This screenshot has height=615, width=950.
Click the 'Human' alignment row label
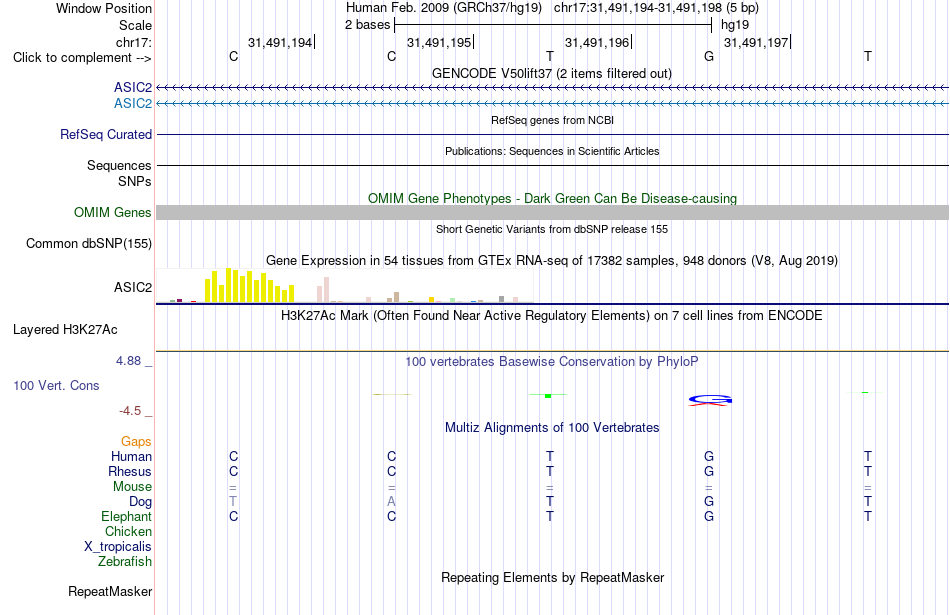coord(131,456)
